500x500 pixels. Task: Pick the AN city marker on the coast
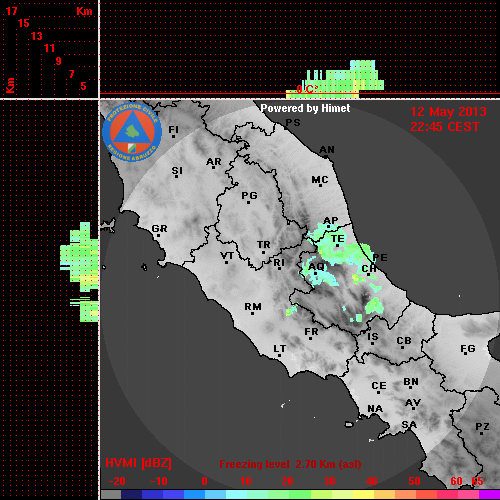coord(326,156)
